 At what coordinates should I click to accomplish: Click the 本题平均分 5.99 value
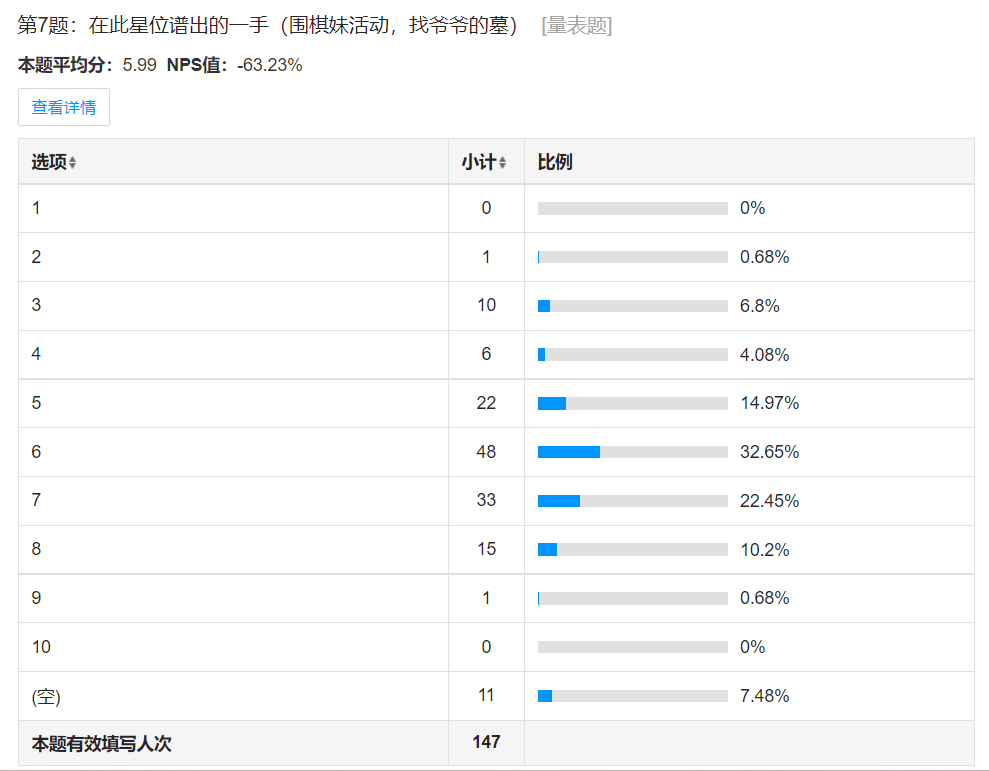139,65
